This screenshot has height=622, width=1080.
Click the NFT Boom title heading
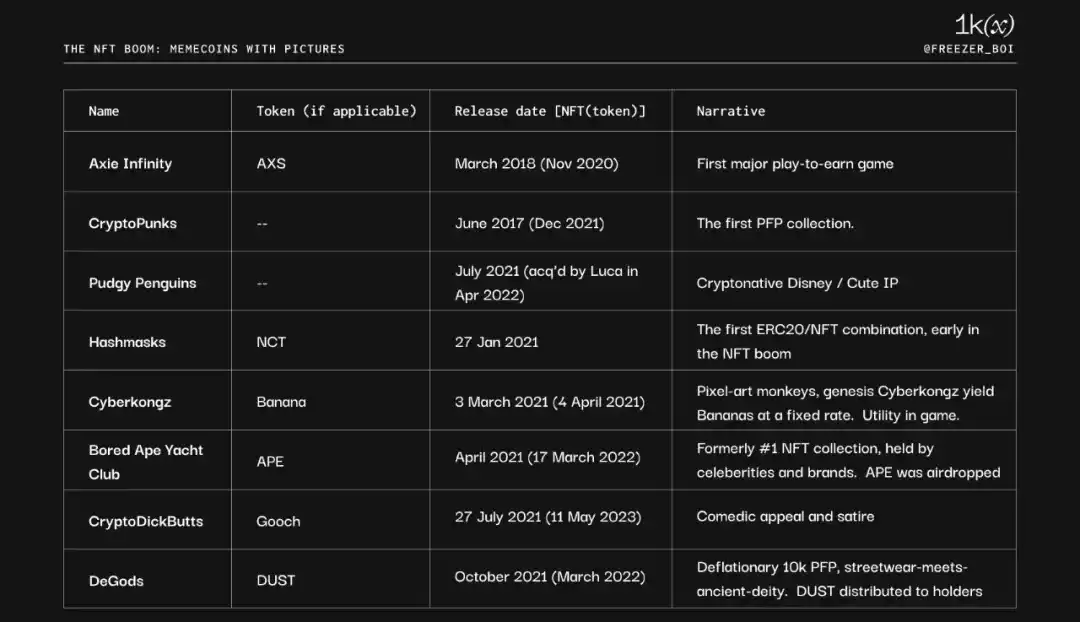204,48
